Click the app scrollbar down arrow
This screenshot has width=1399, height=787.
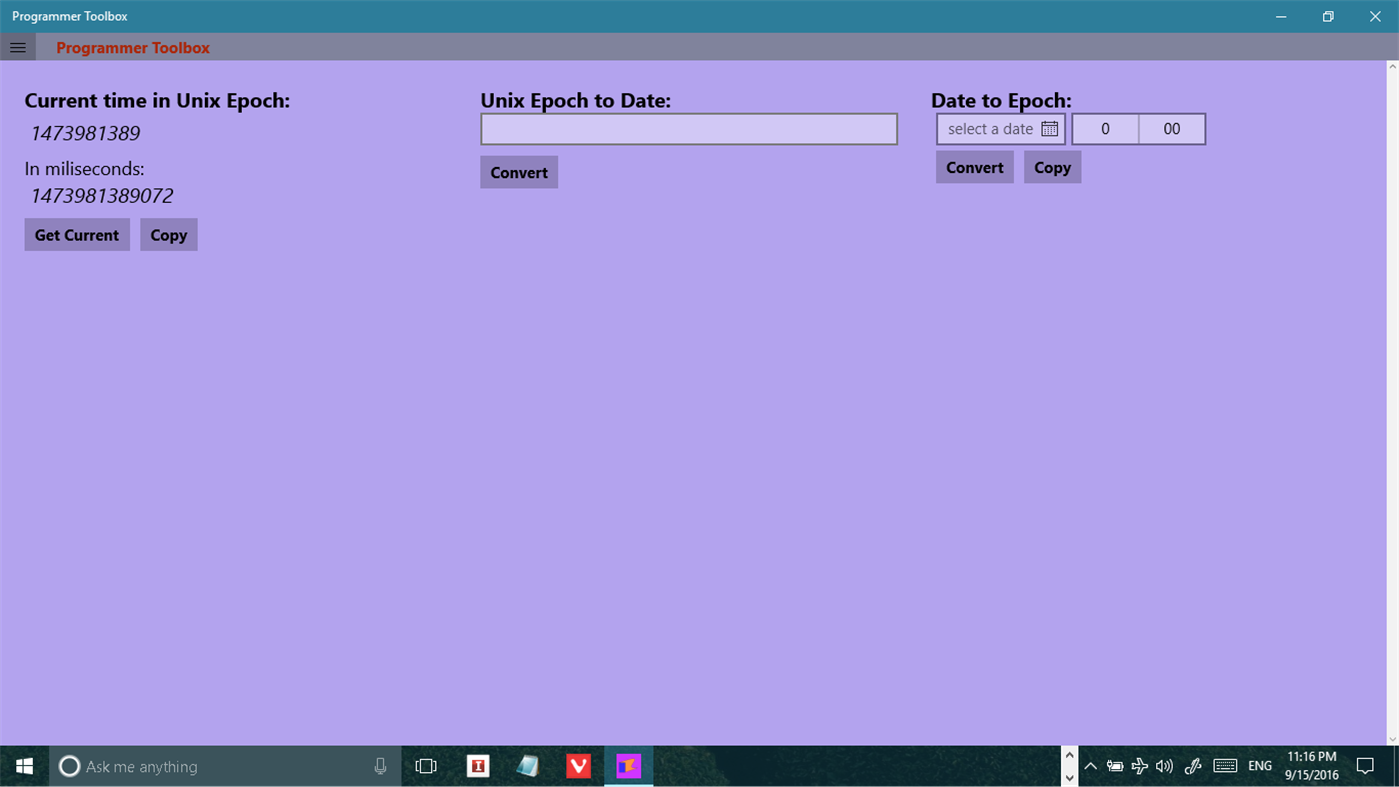[1392, 739]
